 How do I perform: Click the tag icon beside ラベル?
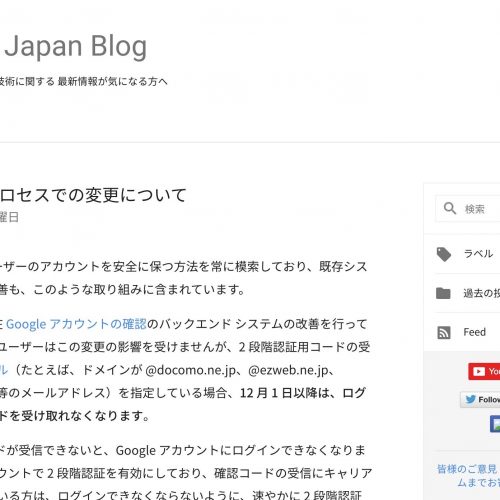point(444,254)
